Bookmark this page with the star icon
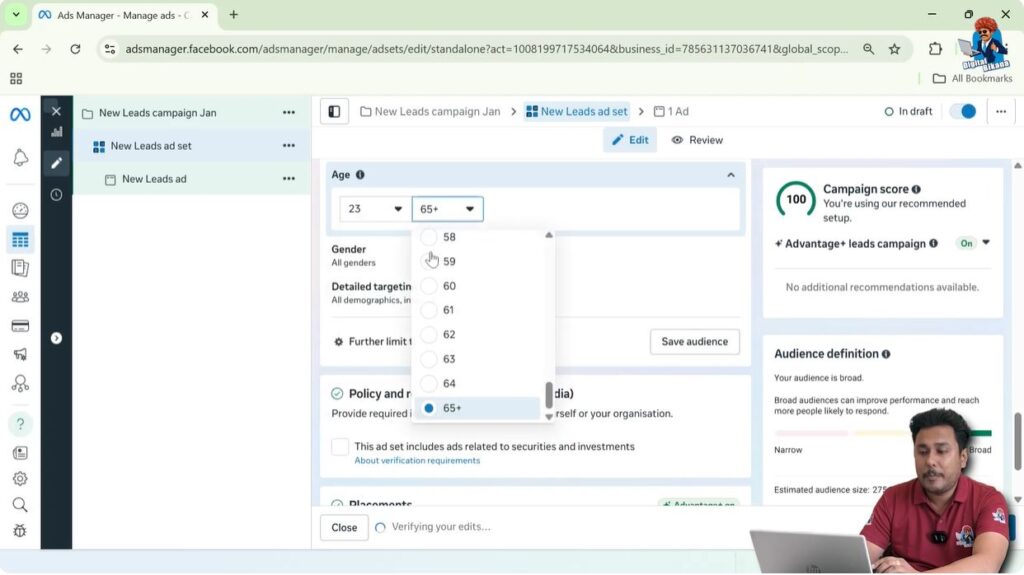 point(895,49)
